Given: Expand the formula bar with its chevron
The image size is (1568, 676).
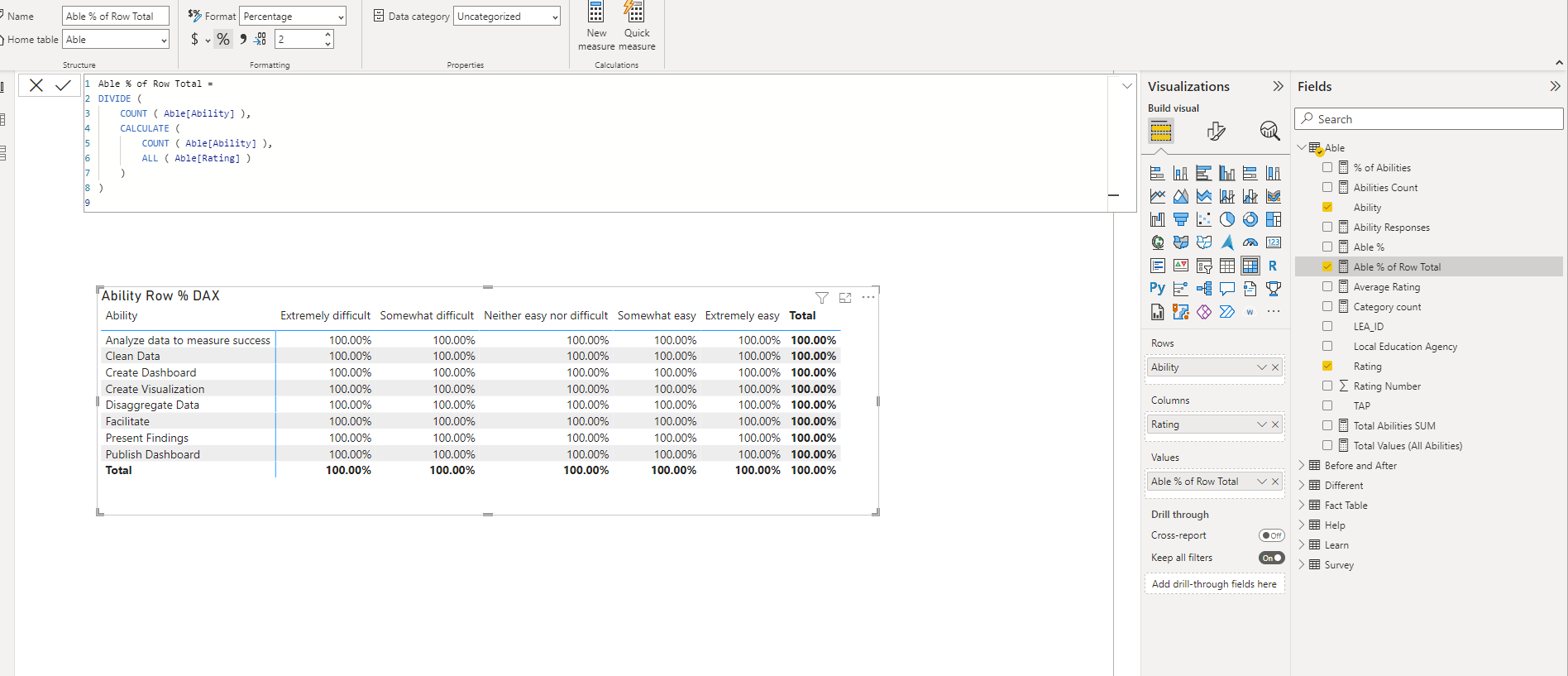Looking at the screenshot, I should coord(1126,85).
